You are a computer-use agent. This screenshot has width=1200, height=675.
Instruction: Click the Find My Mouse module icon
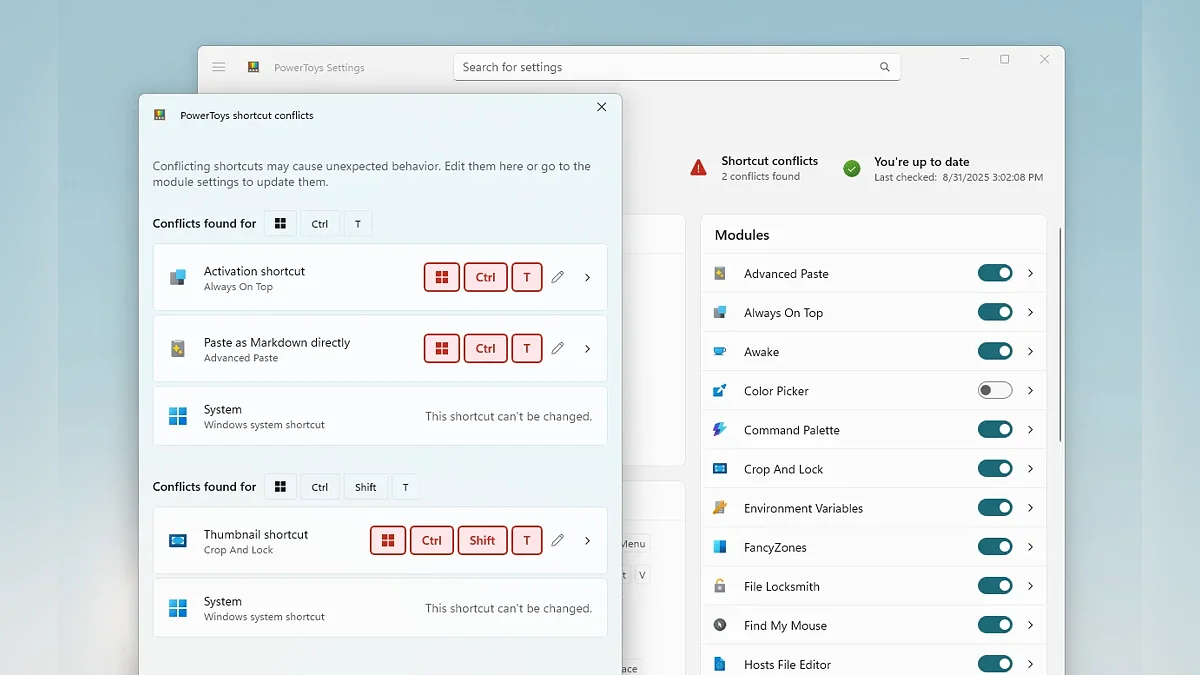coord(720,625)
